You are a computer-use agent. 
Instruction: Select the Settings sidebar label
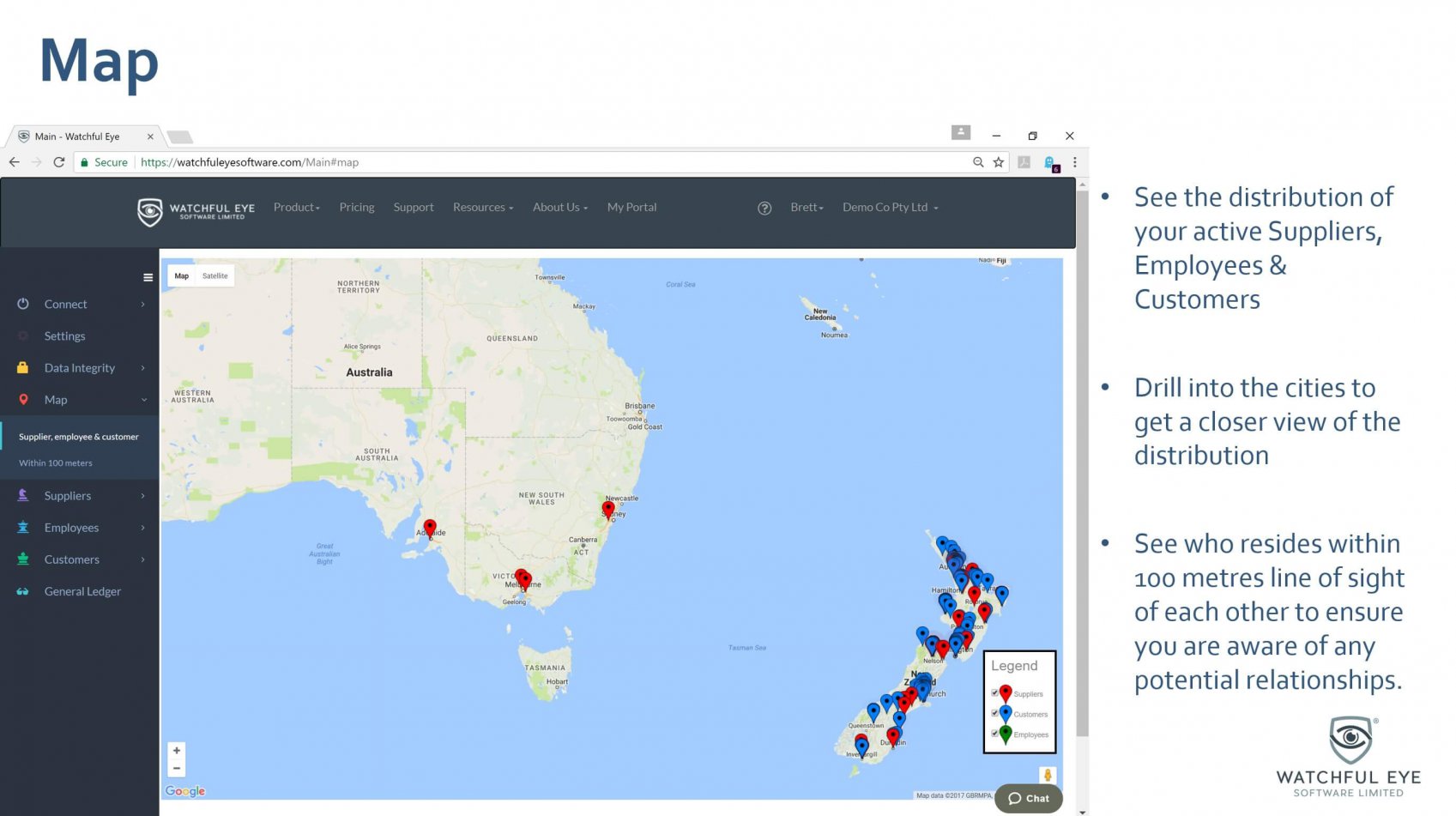[x=65, y=336]
